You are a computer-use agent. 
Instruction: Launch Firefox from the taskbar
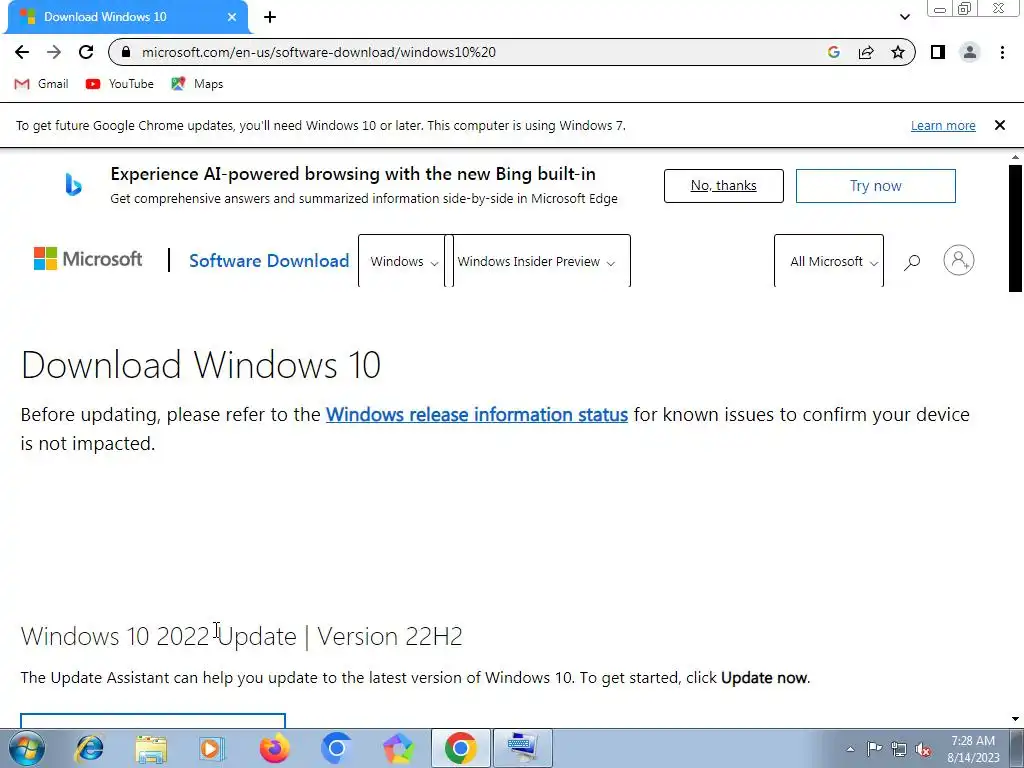tap(274, 748)
